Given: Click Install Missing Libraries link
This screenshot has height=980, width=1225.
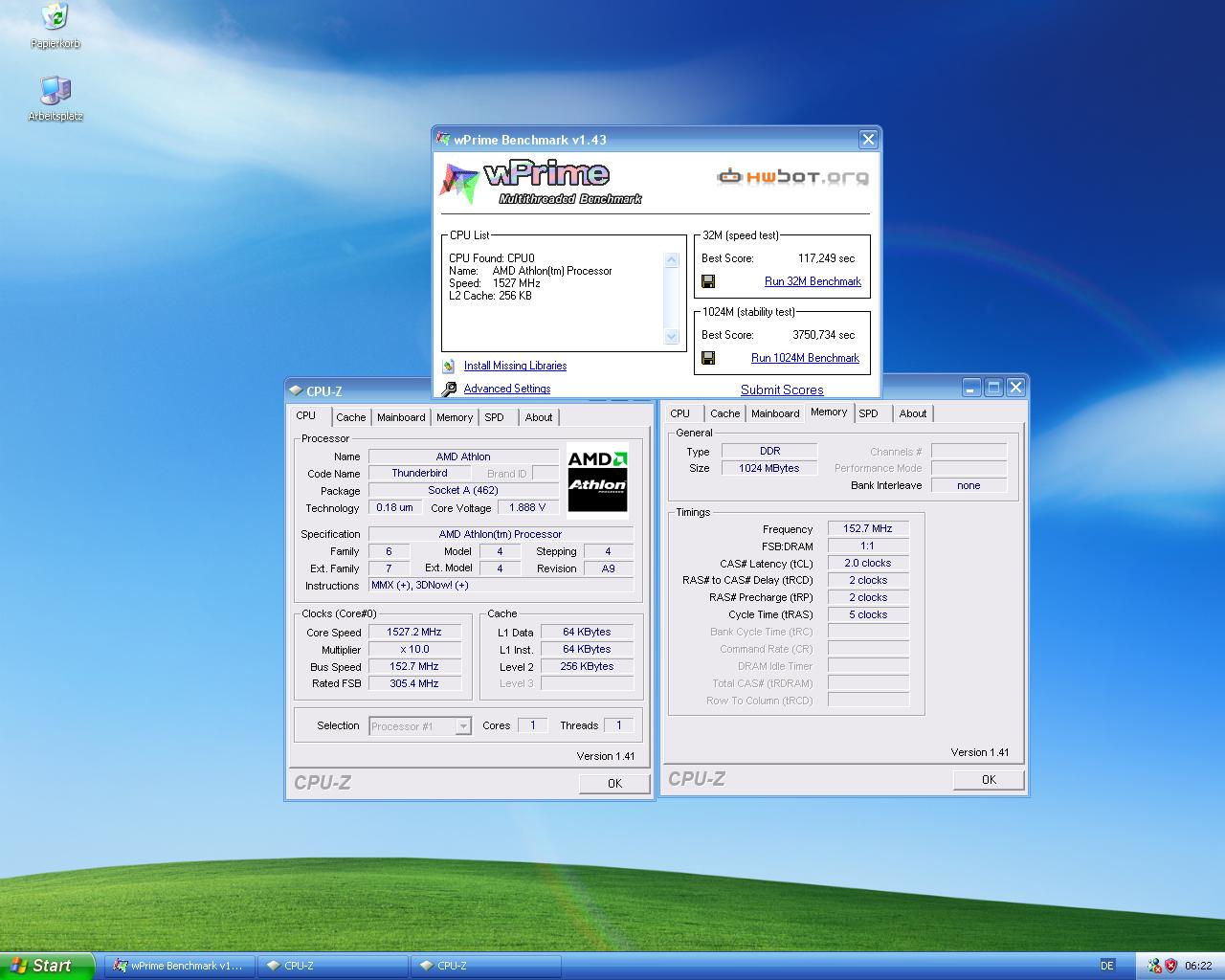Looking at the screenshot, I should tap(515, 366).
